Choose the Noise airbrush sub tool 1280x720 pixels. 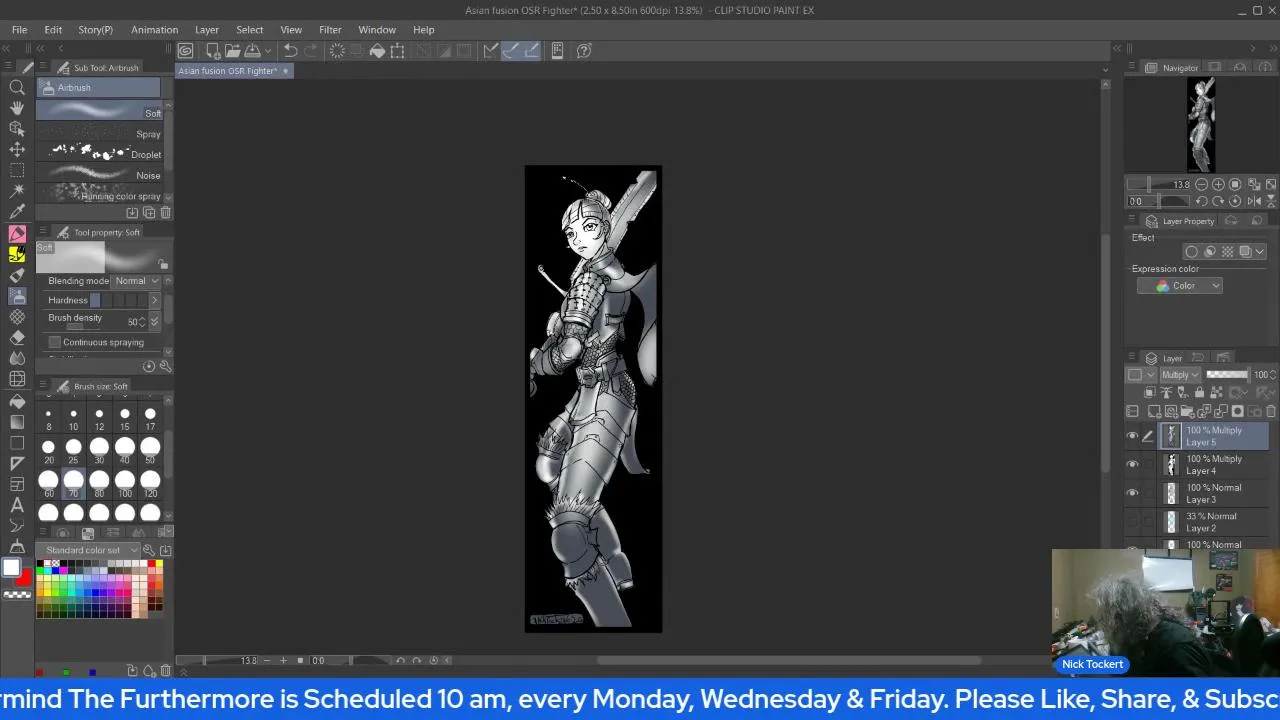click(100, 174)
